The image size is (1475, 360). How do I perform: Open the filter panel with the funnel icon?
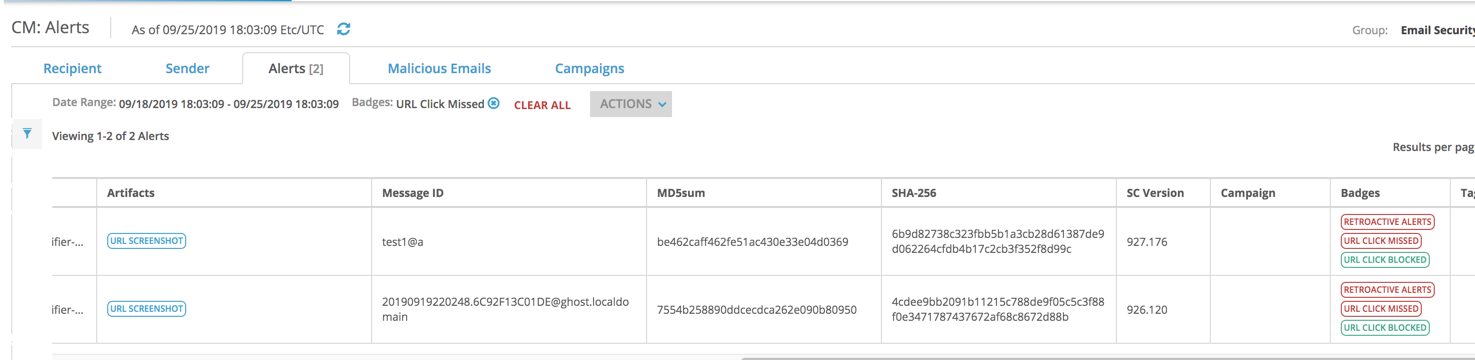point(27,133)
